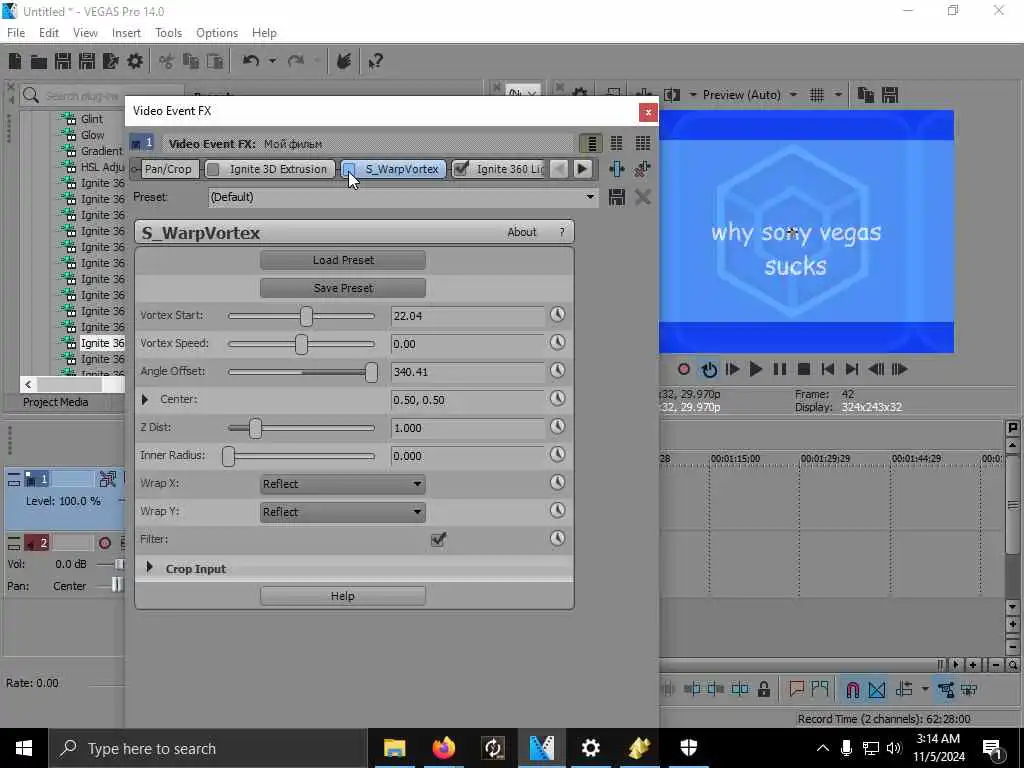Click the Plug-In Chain button in FX window
The height and width of the screenshot is (768, 1024).
click(616, 169)
